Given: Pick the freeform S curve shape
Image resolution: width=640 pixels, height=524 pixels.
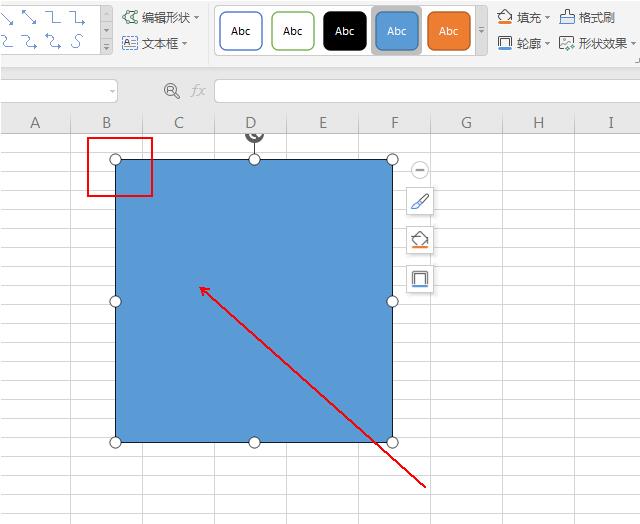Looking at the screenshot, I should (77, 41).
